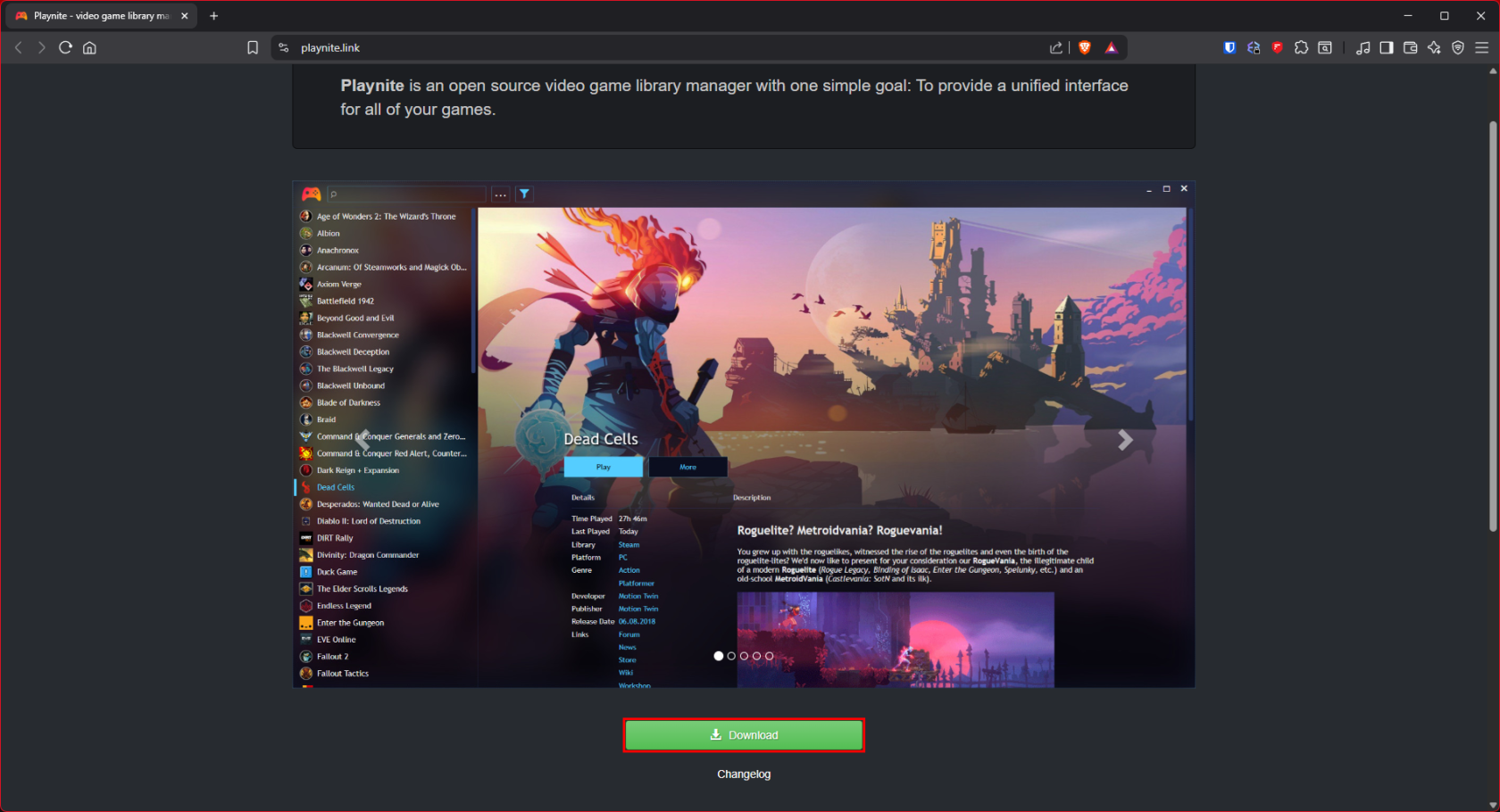Click the Brave Shields icon in address bar

click(1083, 47)
